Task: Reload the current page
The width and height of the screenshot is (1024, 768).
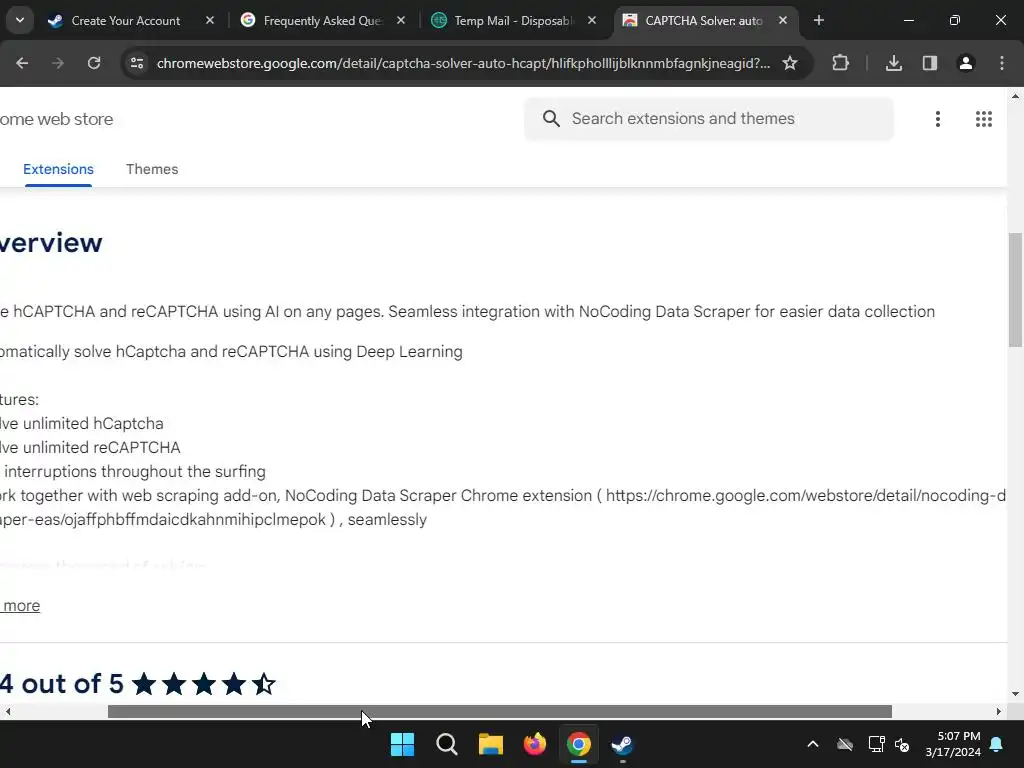Action: click(94, 63)
